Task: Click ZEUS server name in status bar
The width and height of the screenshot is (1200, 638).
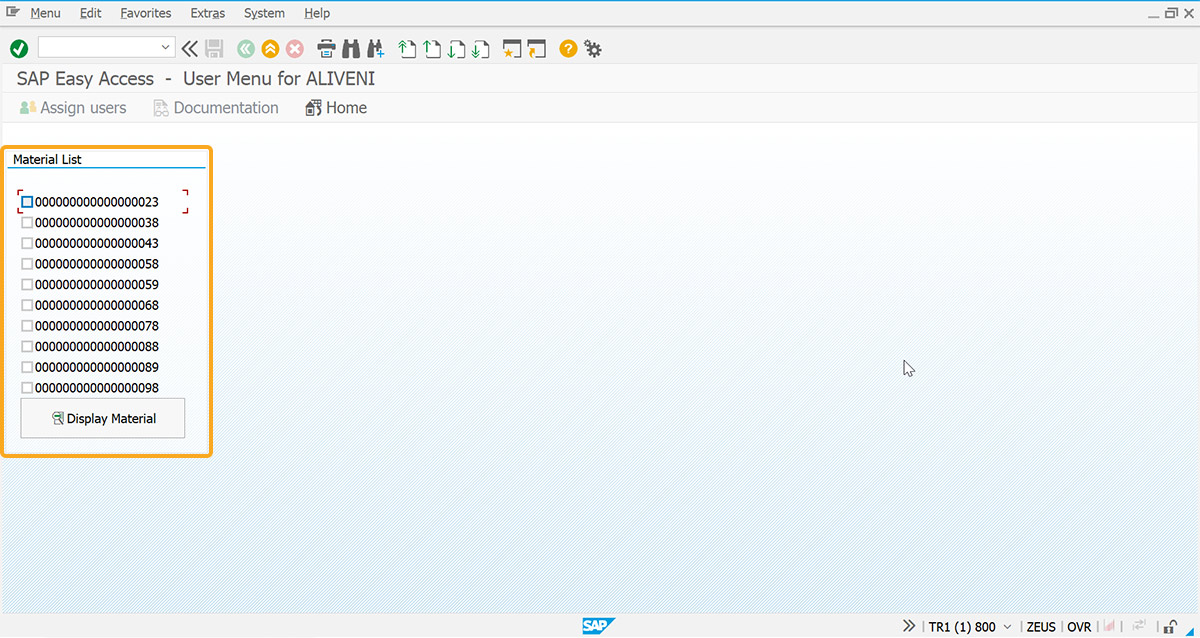Action: click(x=1041, y=627)
